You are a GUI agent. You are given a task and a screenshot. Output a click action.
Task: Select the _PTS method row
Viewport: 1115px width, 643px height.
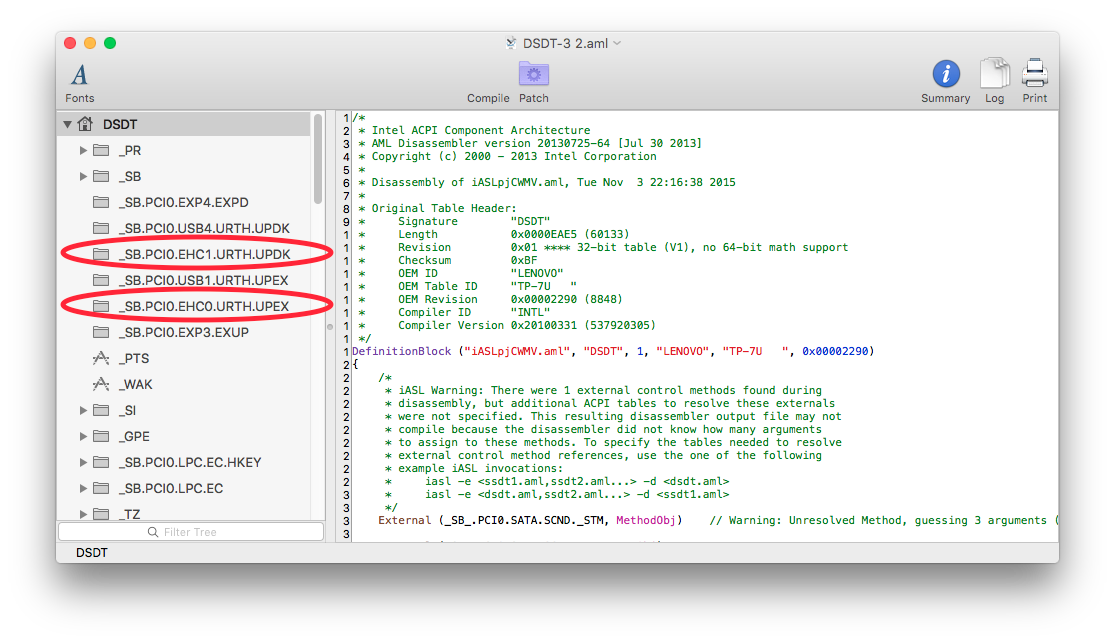tap(183, 358)
